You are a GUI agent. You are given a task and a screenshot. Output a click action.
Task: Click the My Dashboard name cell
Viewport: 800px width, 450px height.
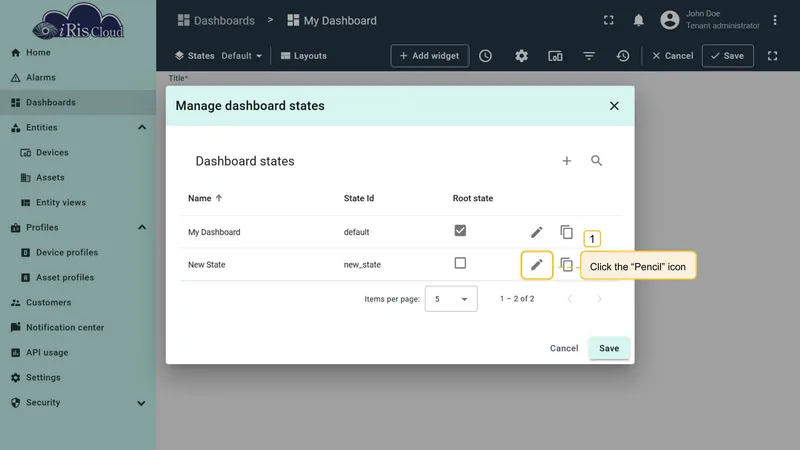click(214, 232)
